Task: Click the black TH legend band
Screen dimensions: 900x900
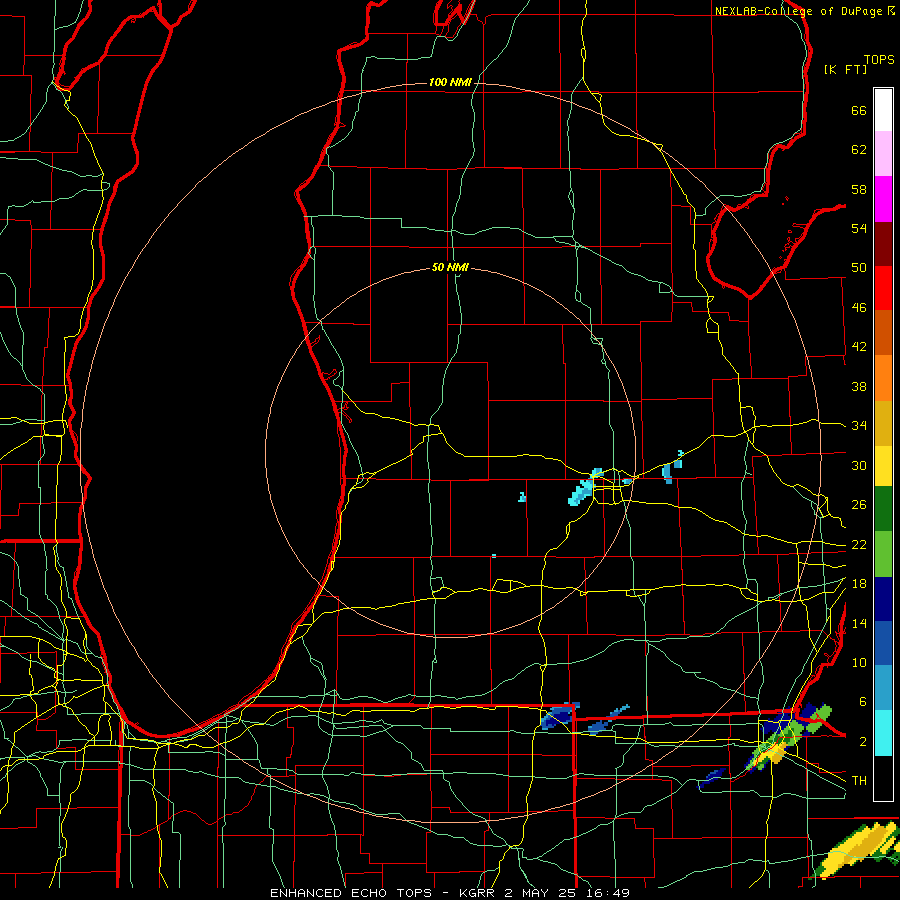Action: pos(883,778)
